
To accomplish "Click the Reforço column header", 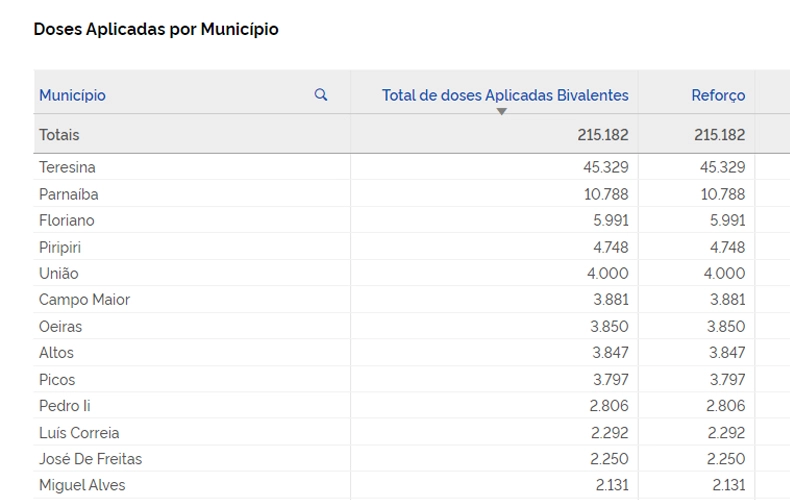I will pyautogui.click(x=718, y=95).
